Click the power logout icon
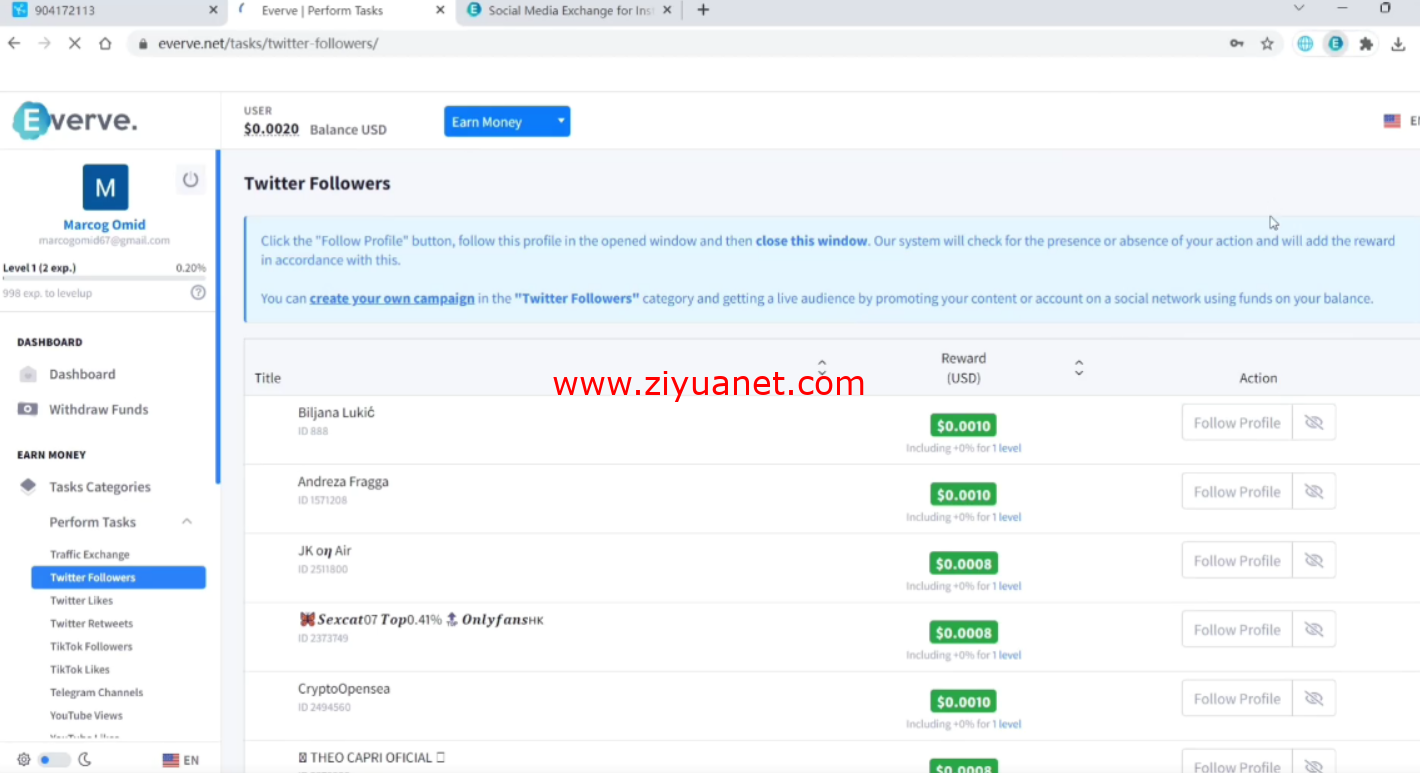This screenshot has height=773, width=1420. click(190, 180)
